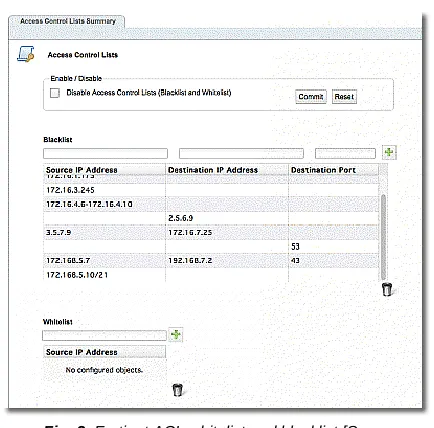
Task: Select blacklist row 172.16.4.6-172.16.4.10
Action: [x=211, y=204]
